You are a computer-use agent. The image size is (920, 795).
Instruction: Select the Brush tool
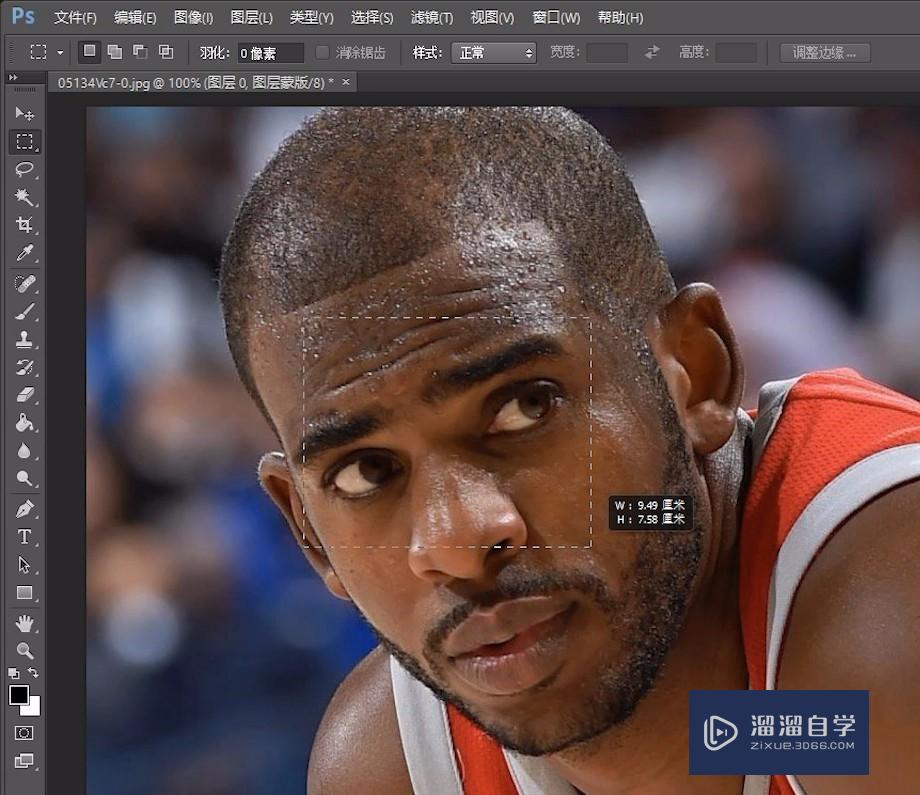24,311
